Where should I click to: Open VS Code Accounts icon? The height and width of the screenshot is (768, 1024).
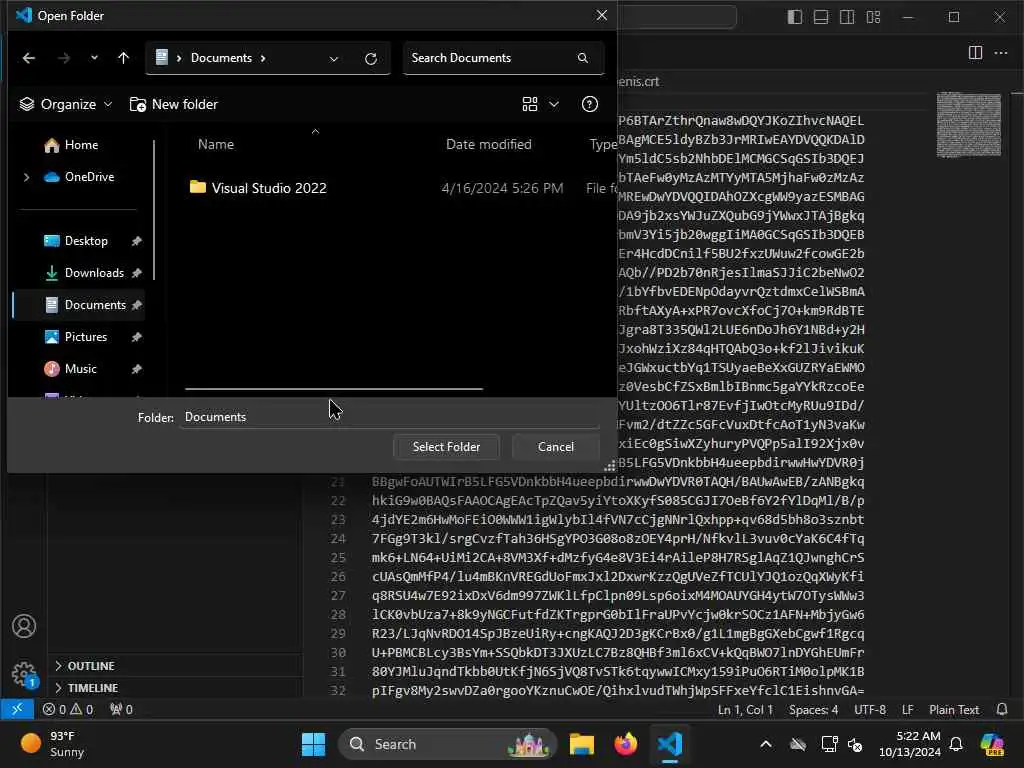[x=24, y=626]
